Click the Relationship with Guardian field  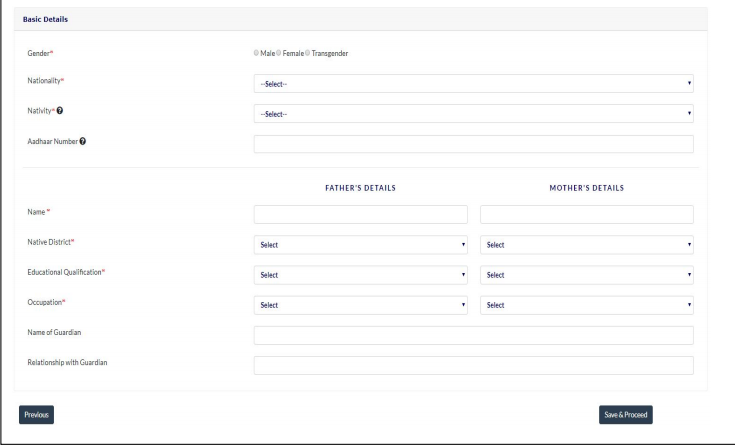tap(473, 365)
